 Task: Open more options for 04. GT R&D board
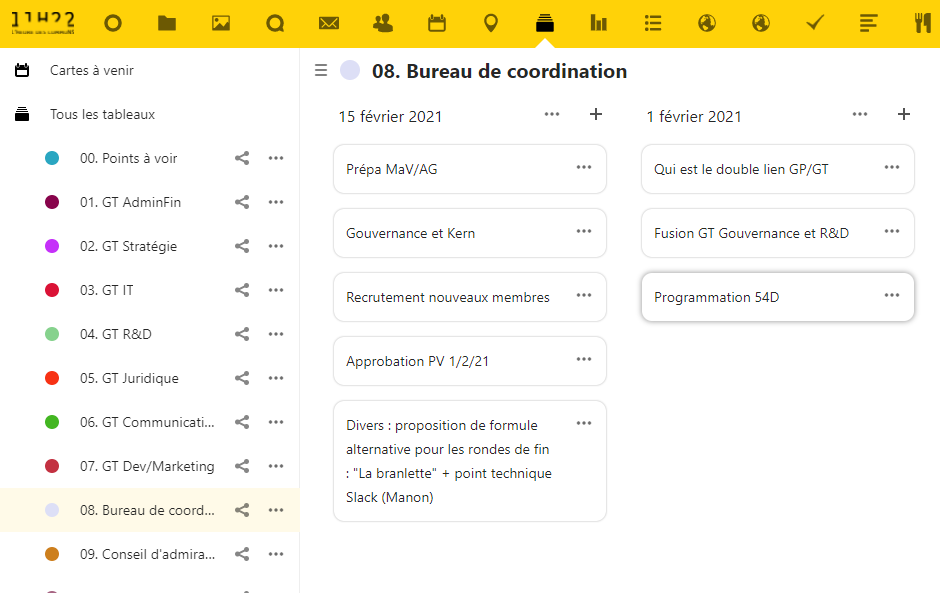click(276, 334)
